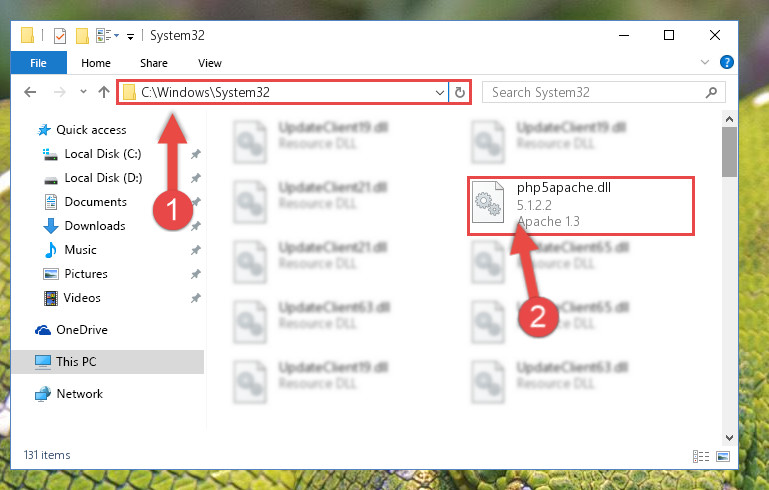Unpin Local Disk (C:) pin icon
This screenshot has width=769, height=490.
tap(196, 154)
